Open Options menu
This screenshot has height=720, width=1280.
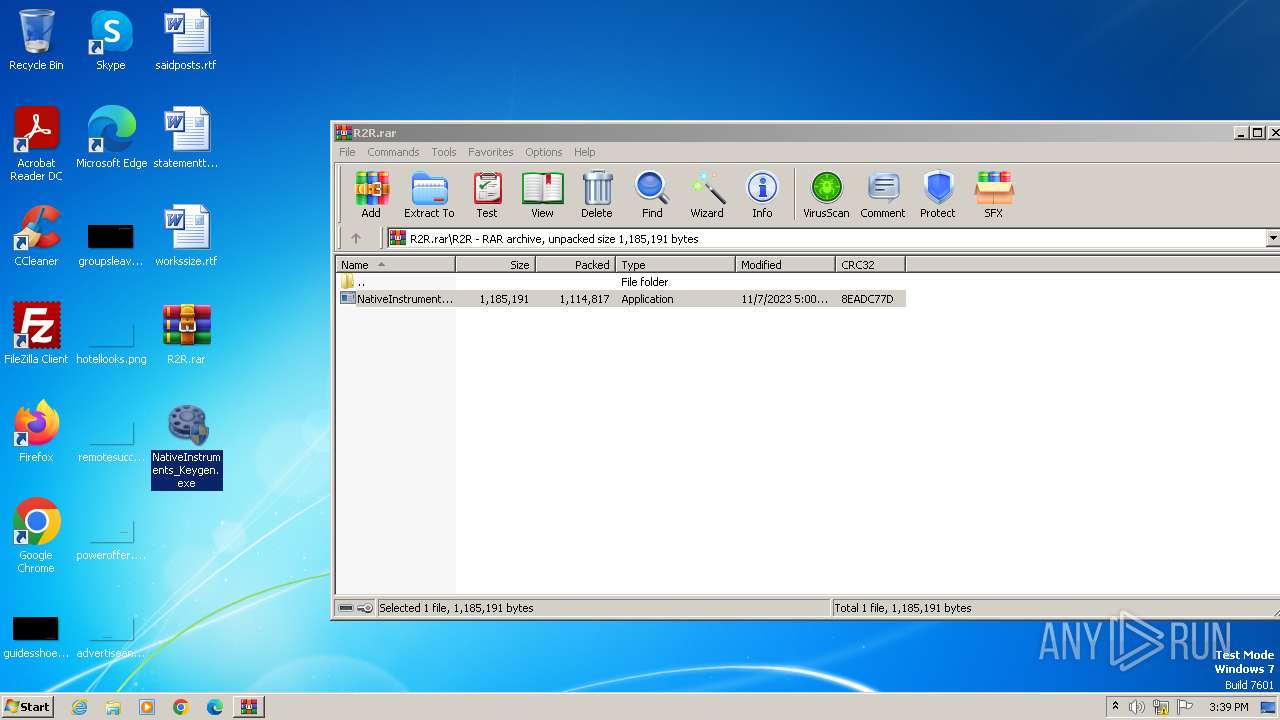coord(544,152)
